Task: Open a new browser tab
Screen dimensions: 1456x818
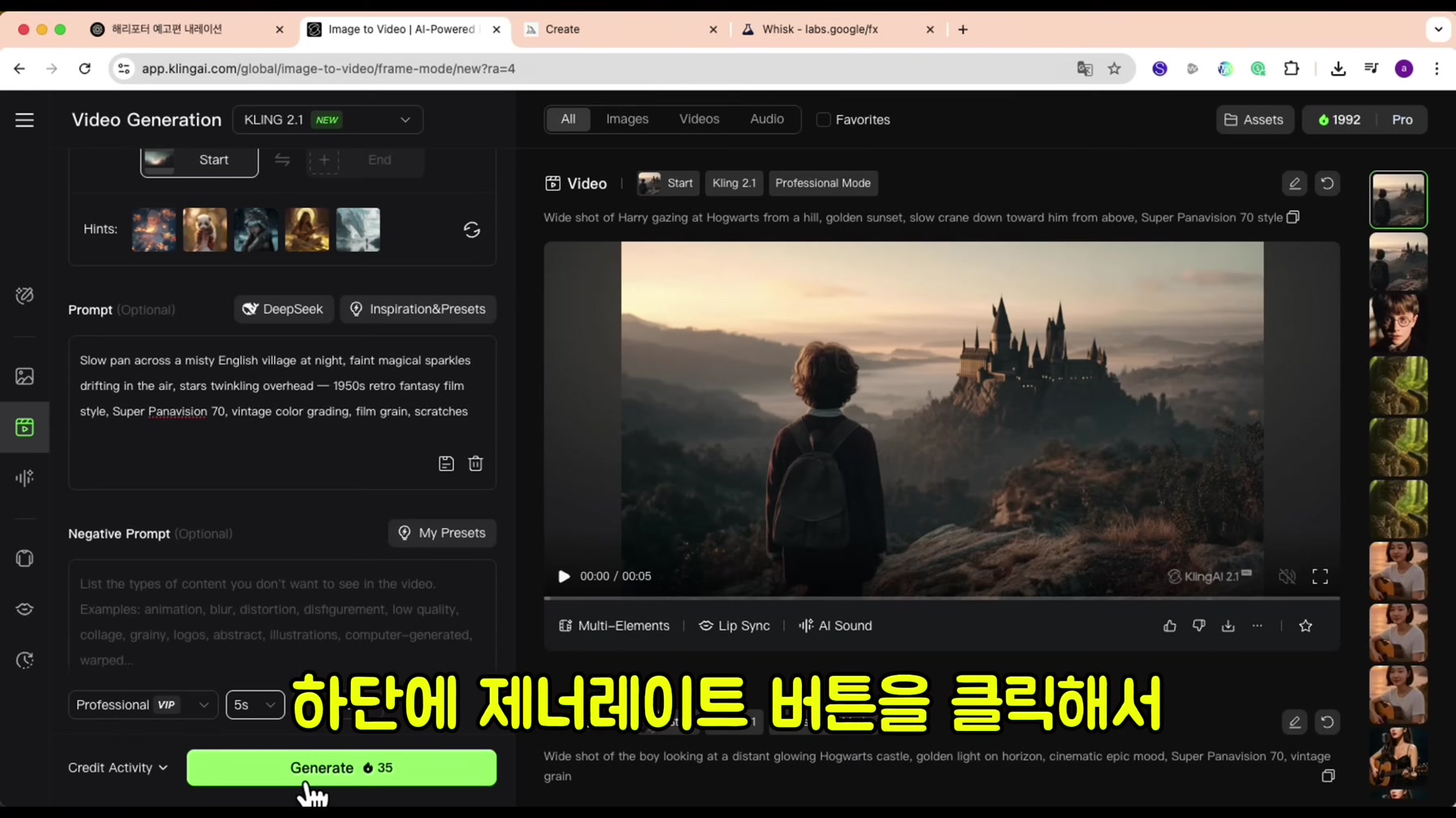Action: tap(963, 29)
